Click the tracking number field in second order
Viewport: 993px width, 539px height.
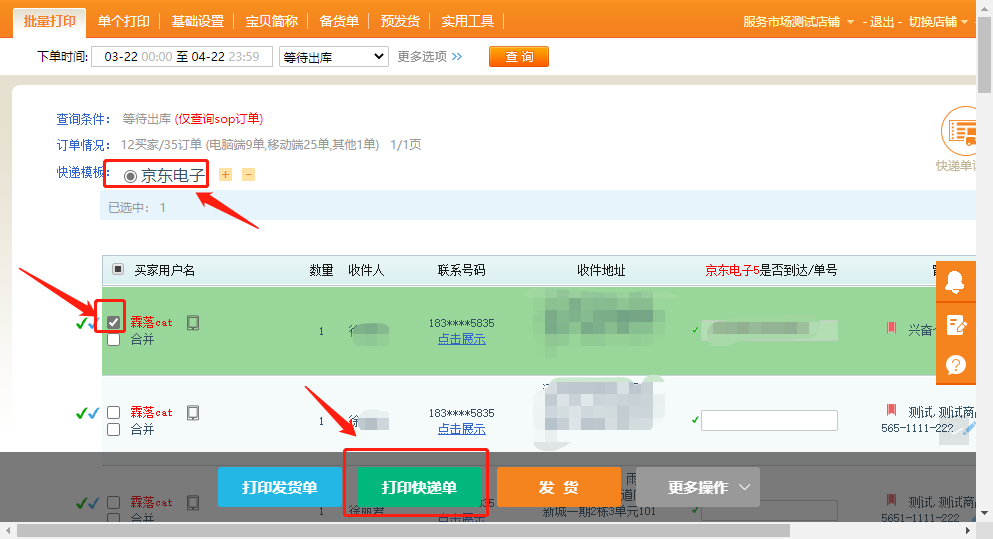point(769,420)
